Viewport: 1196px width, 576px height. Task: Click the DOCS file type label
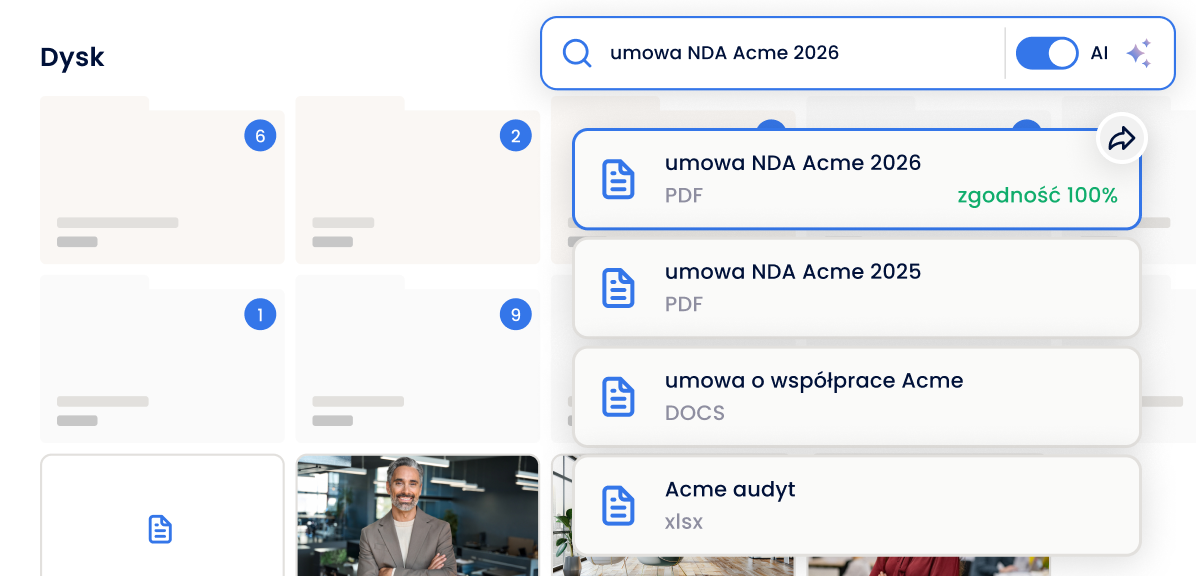click(695, 413)
